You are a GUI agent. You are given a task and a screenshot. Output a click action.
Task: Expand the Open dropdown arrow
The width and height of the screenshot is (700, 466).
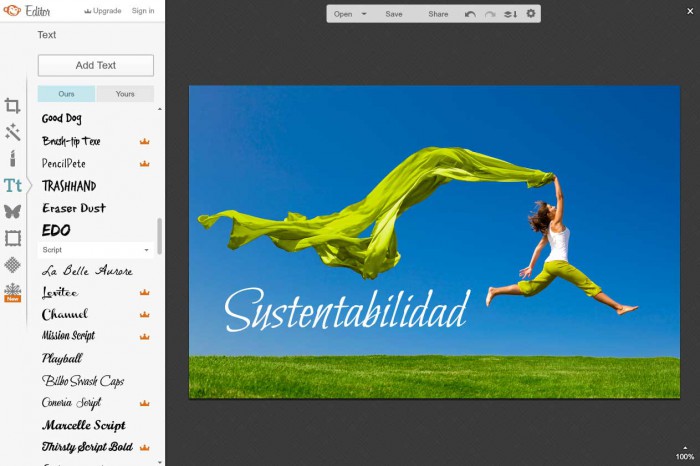tap(364, 14)
